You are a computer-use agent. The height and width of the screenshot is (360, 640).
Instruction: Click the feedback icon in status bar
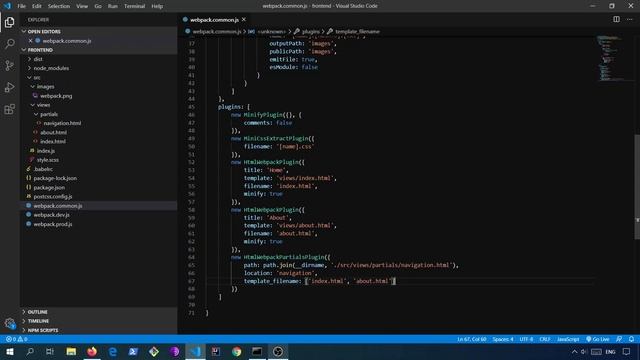619,339
